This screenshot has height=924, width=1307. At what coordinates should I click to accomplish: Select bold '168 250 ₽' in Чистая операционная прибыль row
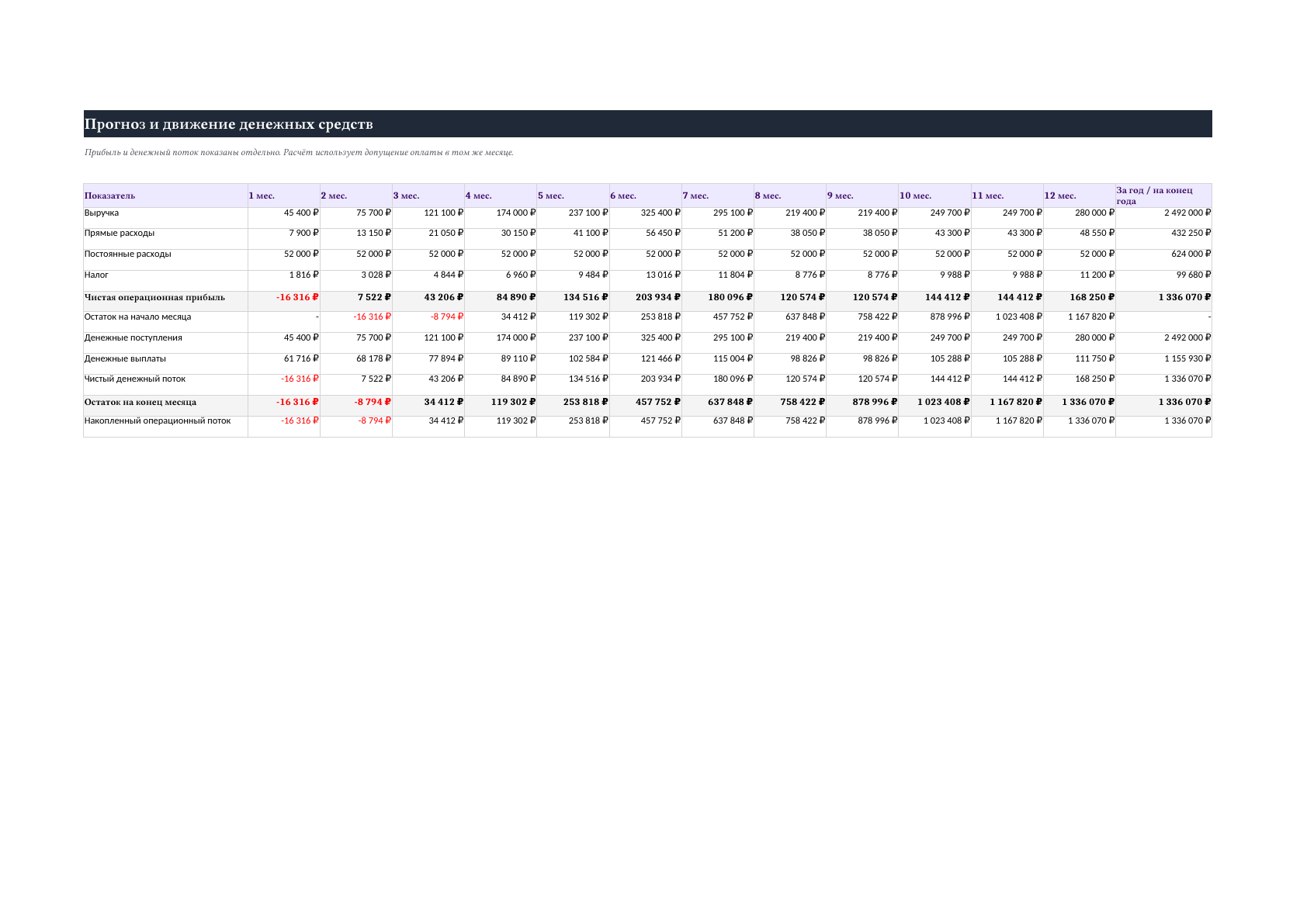1092,297
